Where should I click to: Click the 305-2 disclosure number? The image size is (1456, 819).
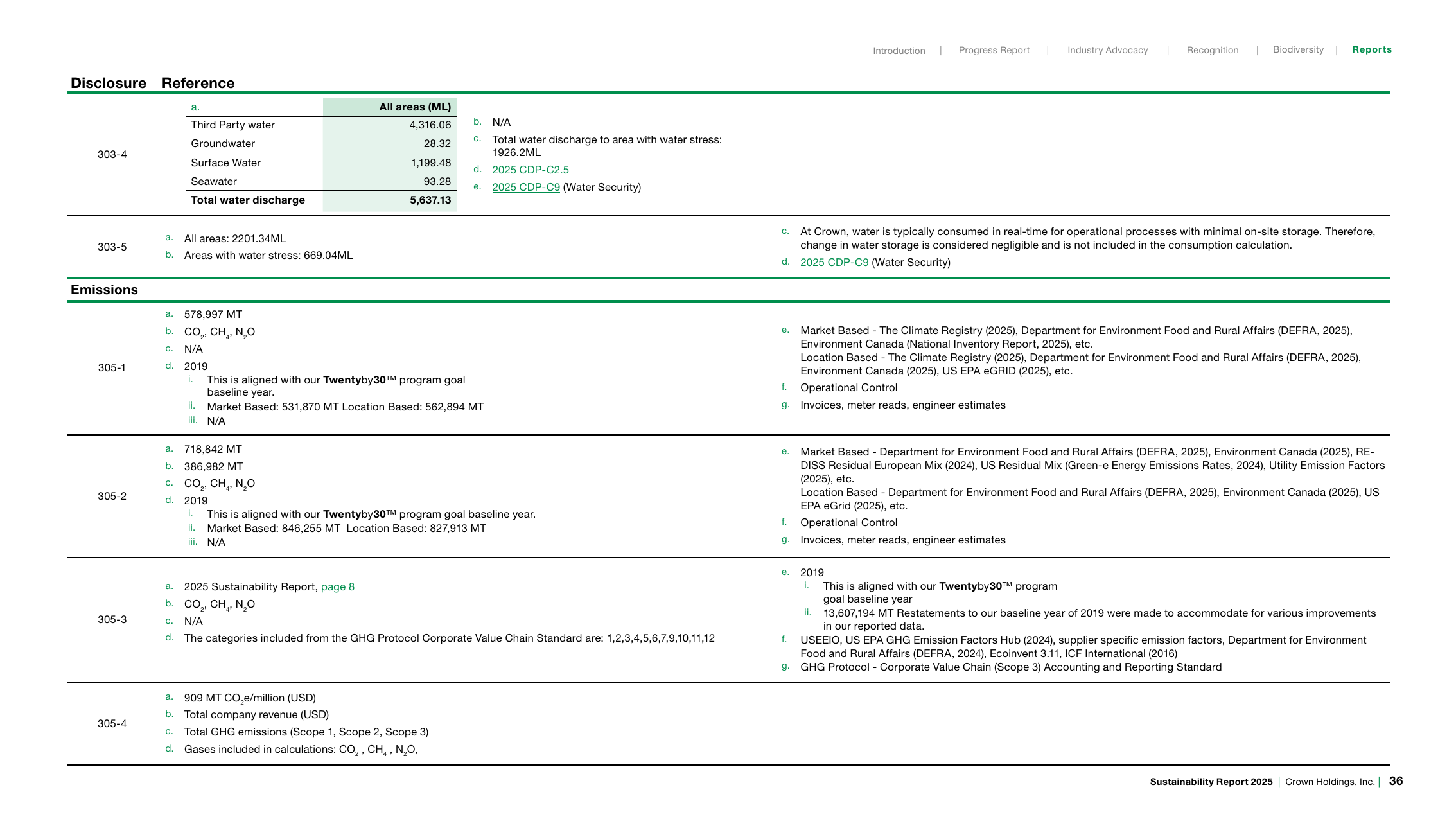(112, 496)
